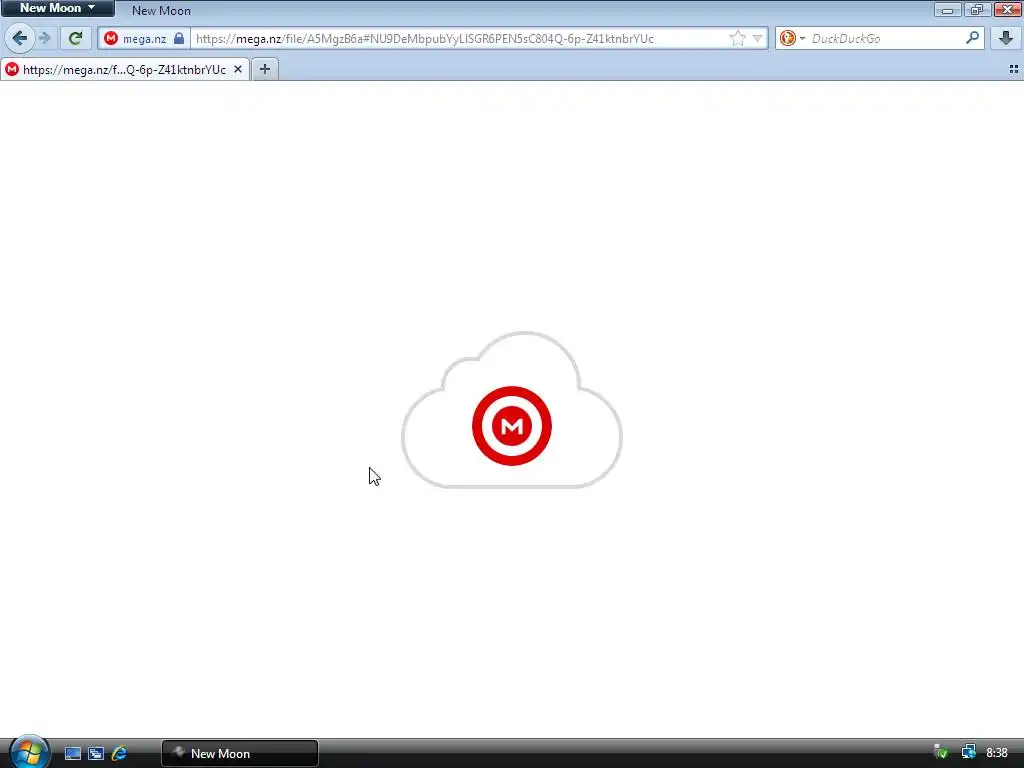Click the mega.nz site identity button

(x=144, y=39)
